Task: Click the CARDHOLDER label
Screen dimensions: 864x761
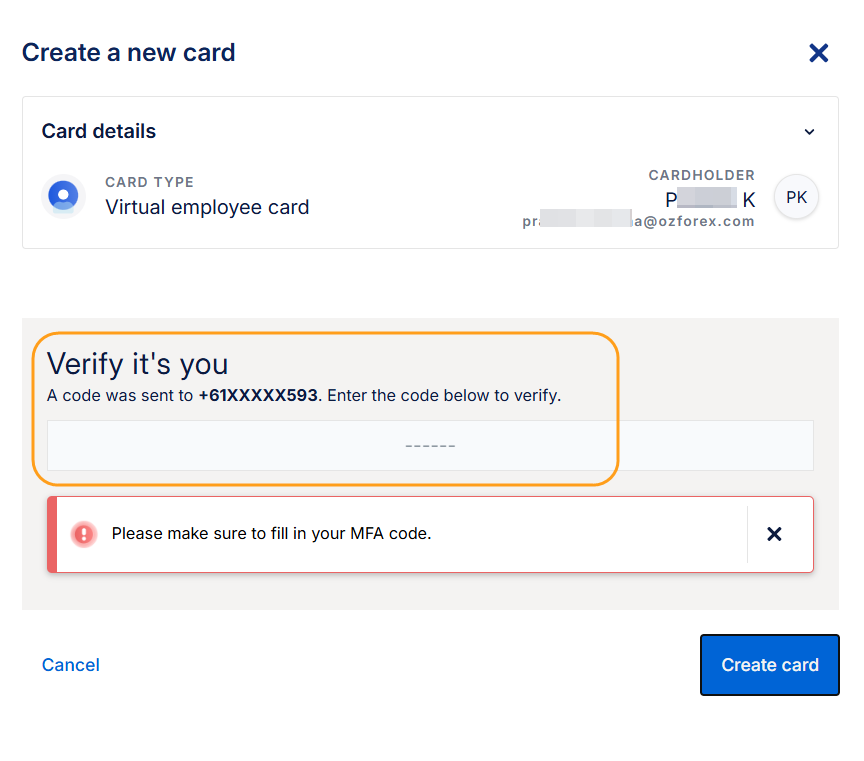Action: coord(701,175)
